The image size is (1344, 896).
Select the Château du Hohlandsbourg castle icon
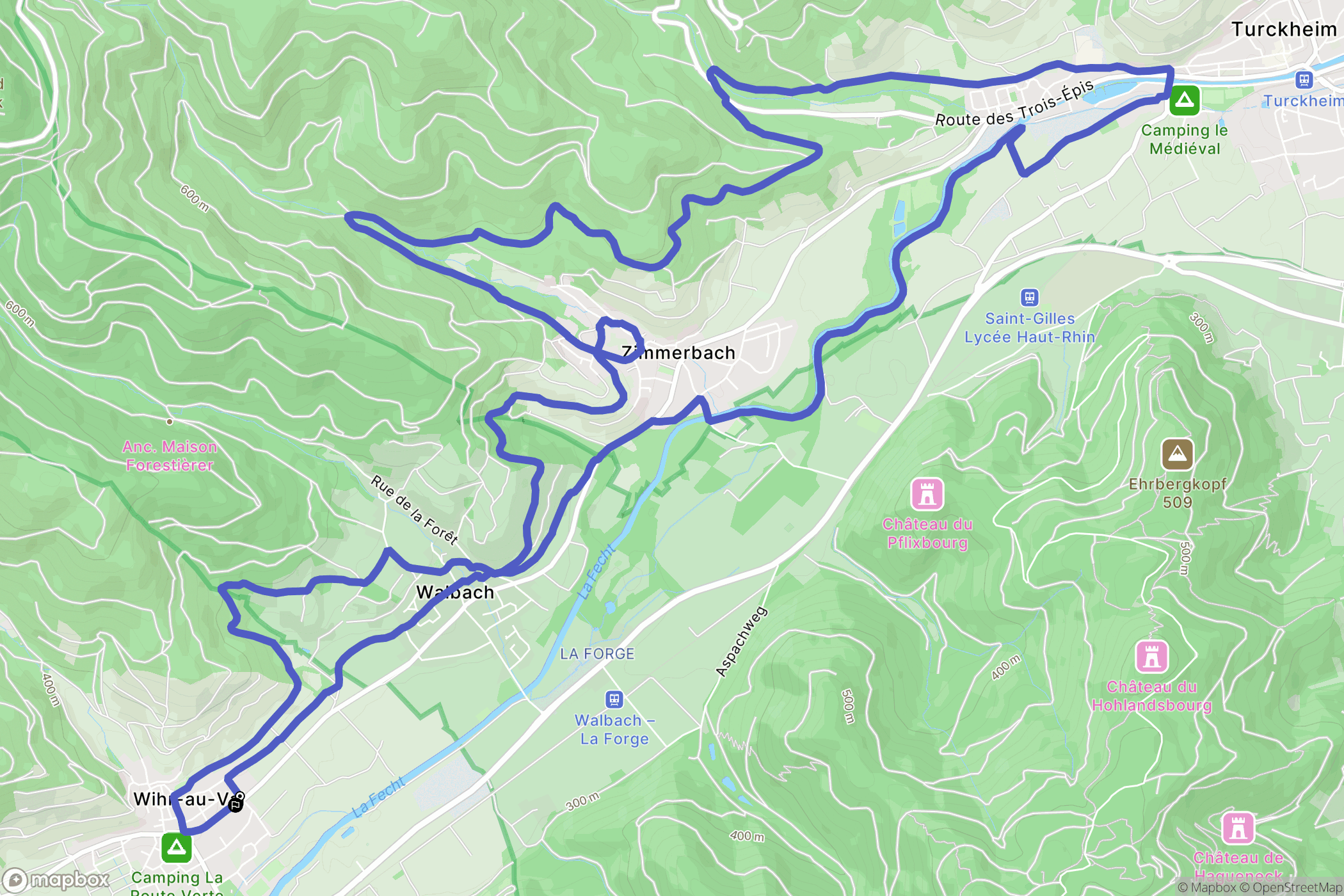click(x=1151, y=657)
